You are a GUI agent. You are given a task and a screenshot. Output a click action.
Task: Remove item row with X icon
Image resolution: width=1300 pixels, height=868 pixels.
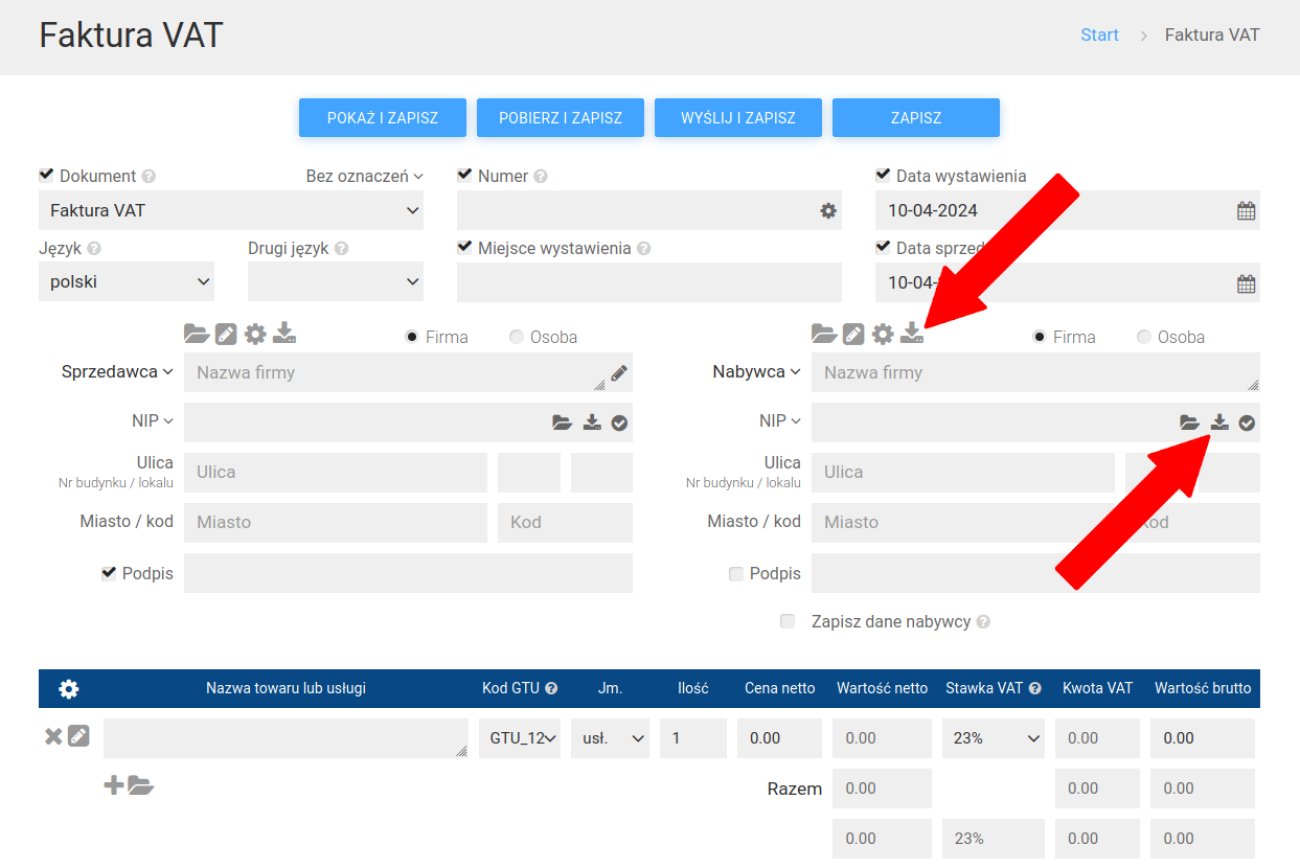53,737
